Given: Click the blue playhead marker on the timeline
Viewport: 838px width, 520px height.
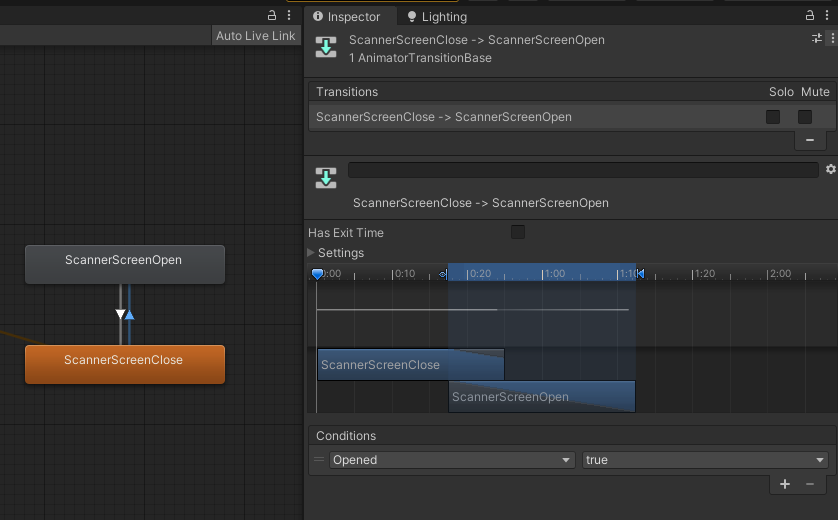Looking at the screenshot, I should pos(317,273).
